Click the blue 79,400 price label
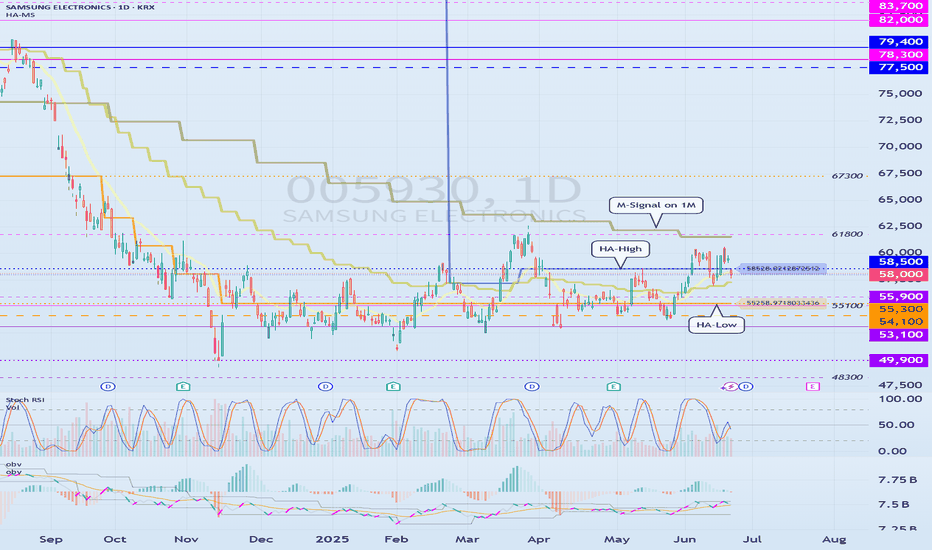The height and width of the screenshot is (550, 932). point(900,42)
